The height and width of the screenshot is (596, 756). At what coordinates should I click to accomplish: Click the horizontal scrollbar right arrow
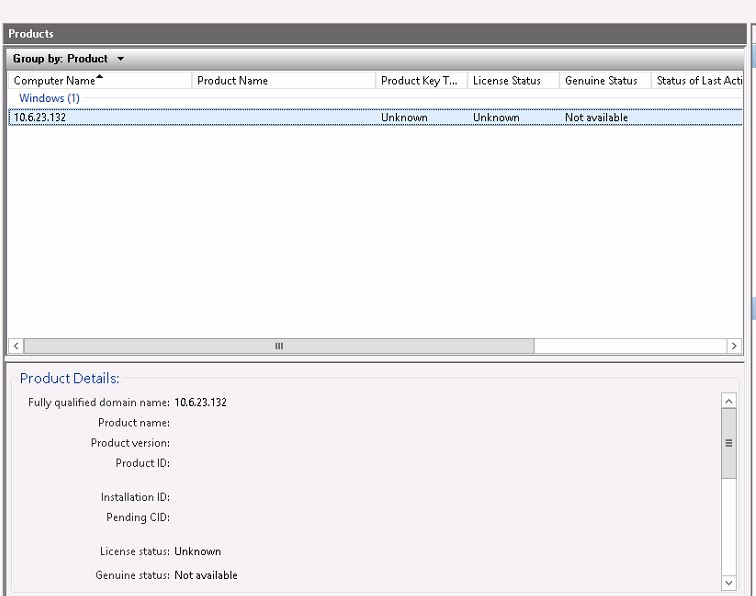click(734, 346)
